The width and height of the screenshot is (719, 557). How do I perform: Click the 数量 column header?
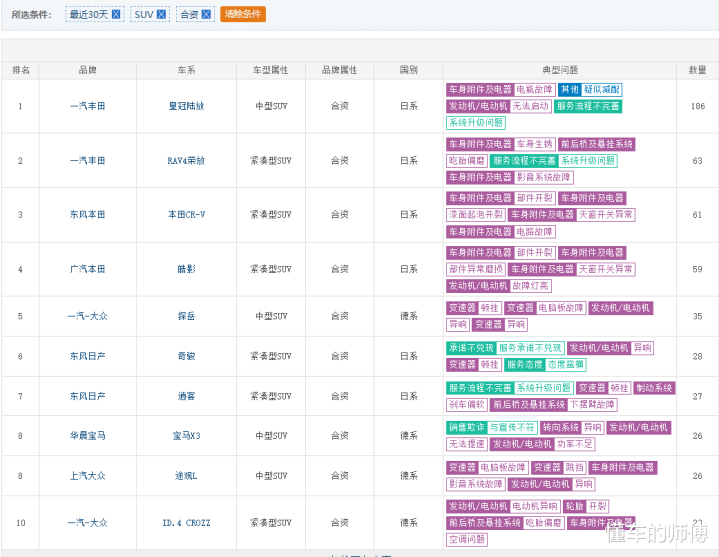click(x=697, y=70)
